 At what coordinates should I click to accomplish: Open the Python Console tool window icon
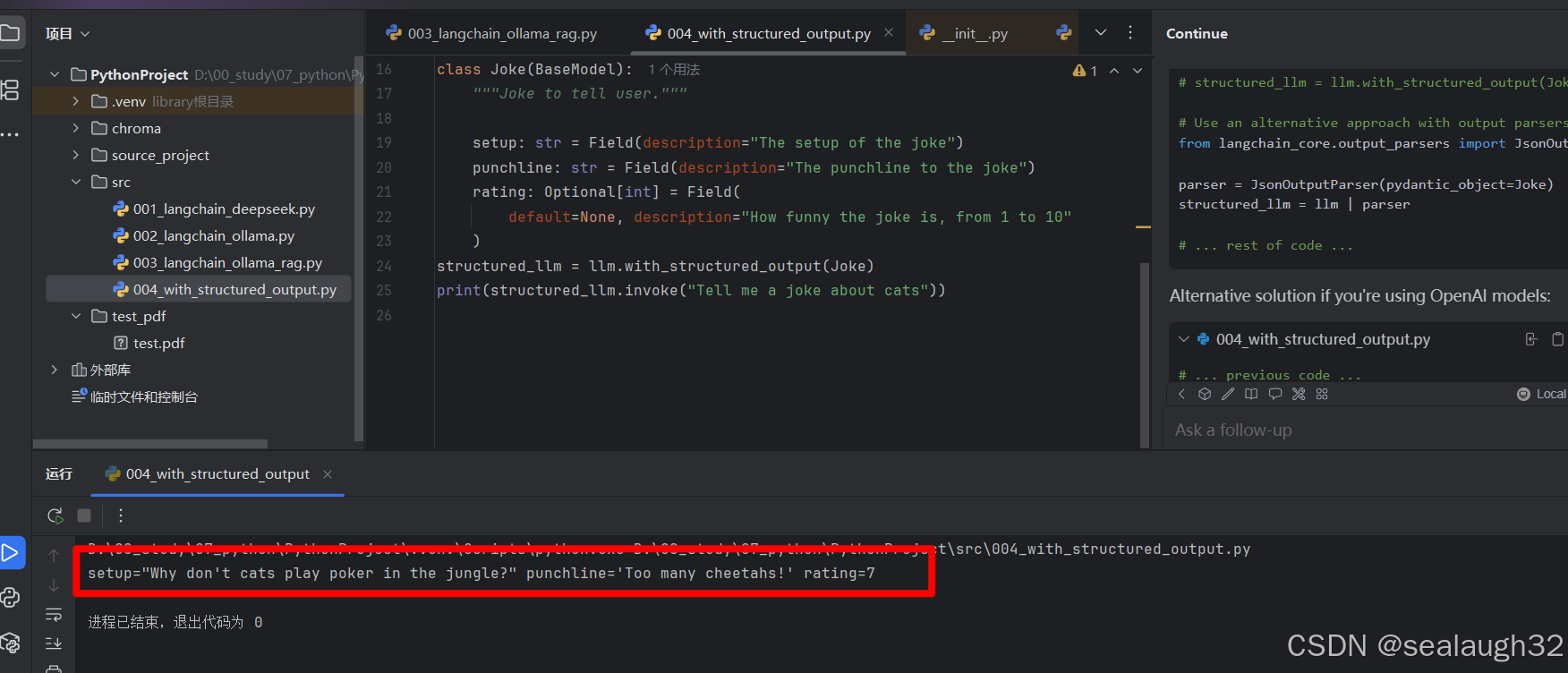pos(11,598)
